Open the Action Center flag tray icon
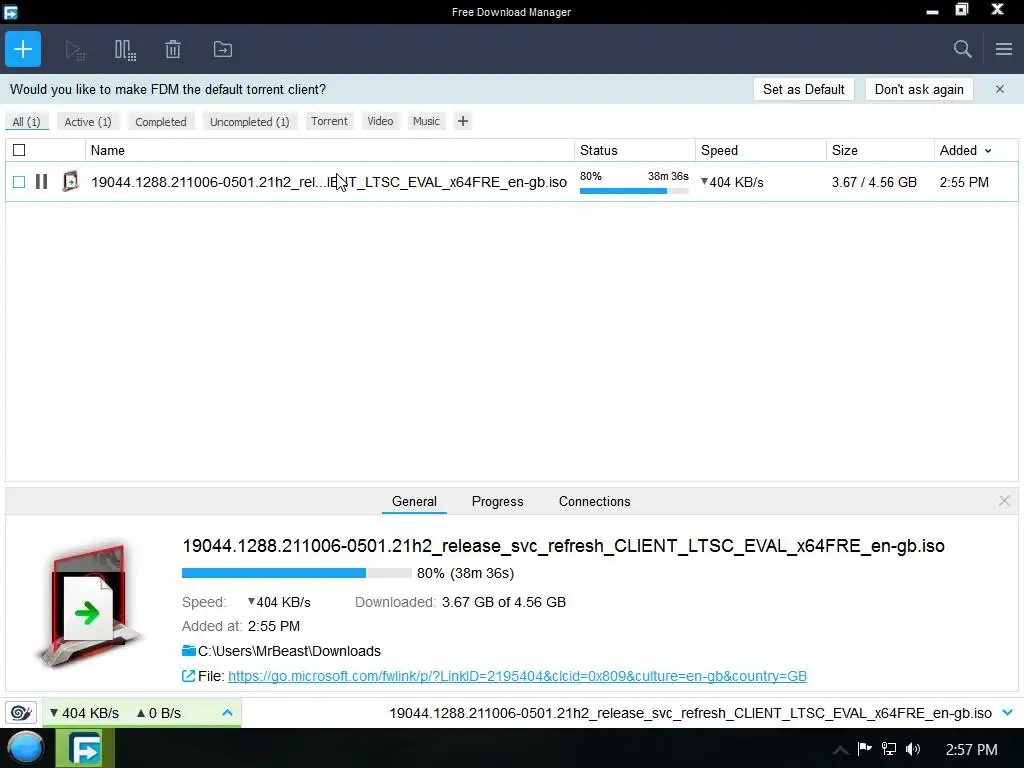 pos(864,748)
